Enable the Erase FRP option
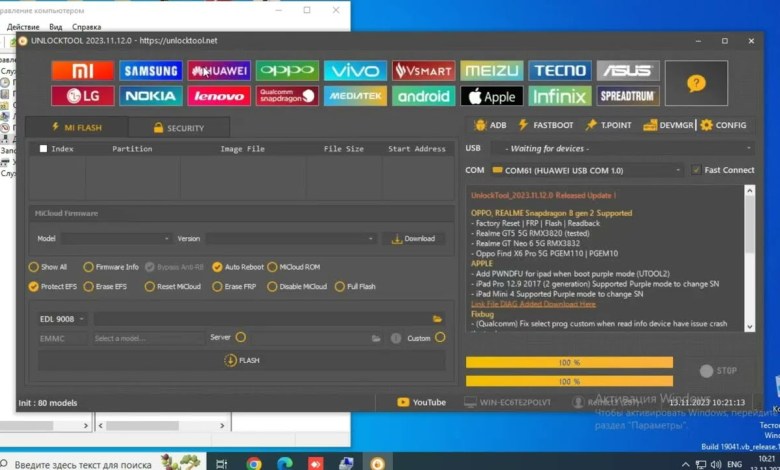Screen dimensions: 780x470 (x=217, y=286)
